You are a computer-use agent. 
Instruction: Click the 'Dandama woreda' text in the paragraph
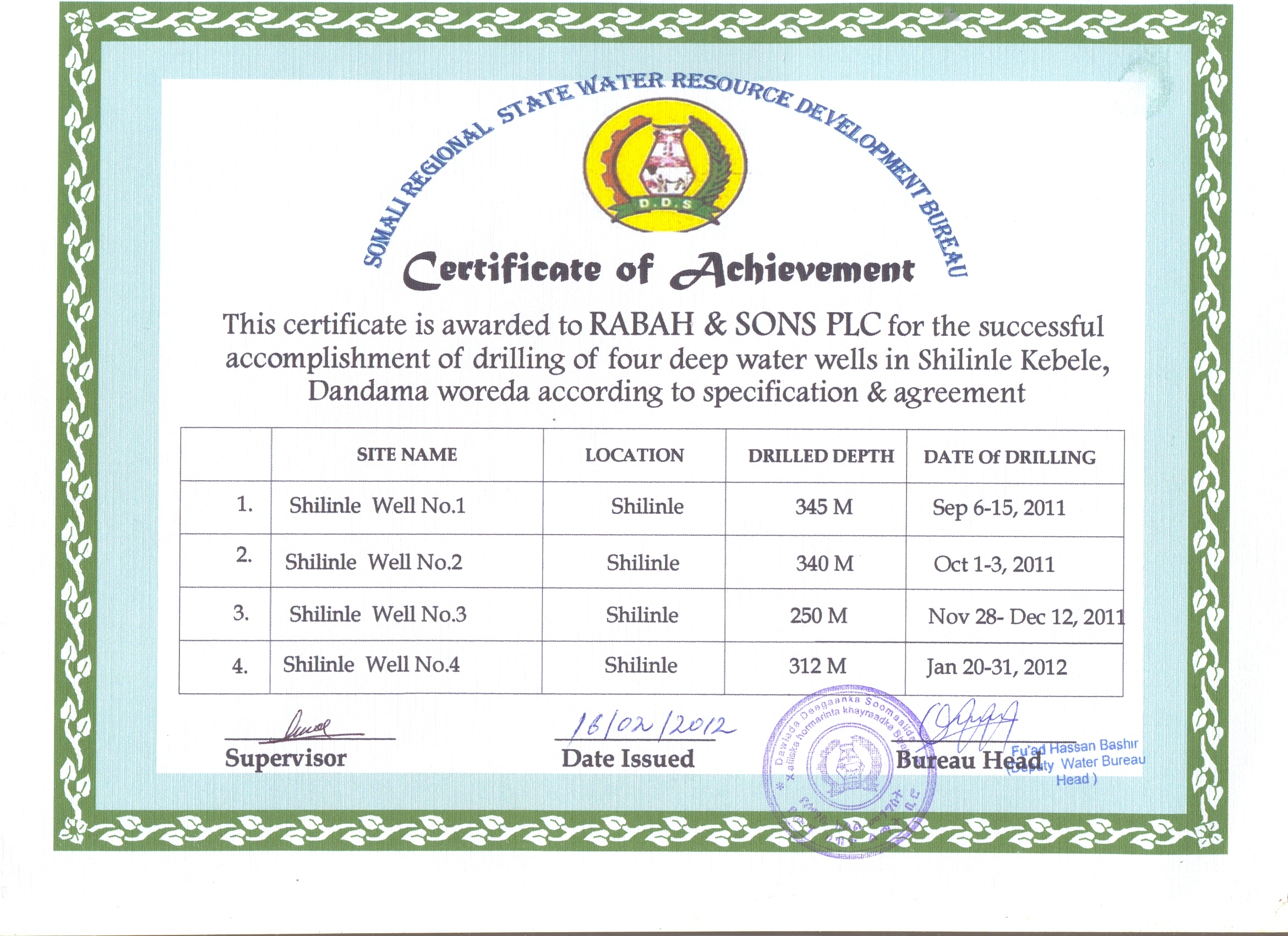pos(418,392)
